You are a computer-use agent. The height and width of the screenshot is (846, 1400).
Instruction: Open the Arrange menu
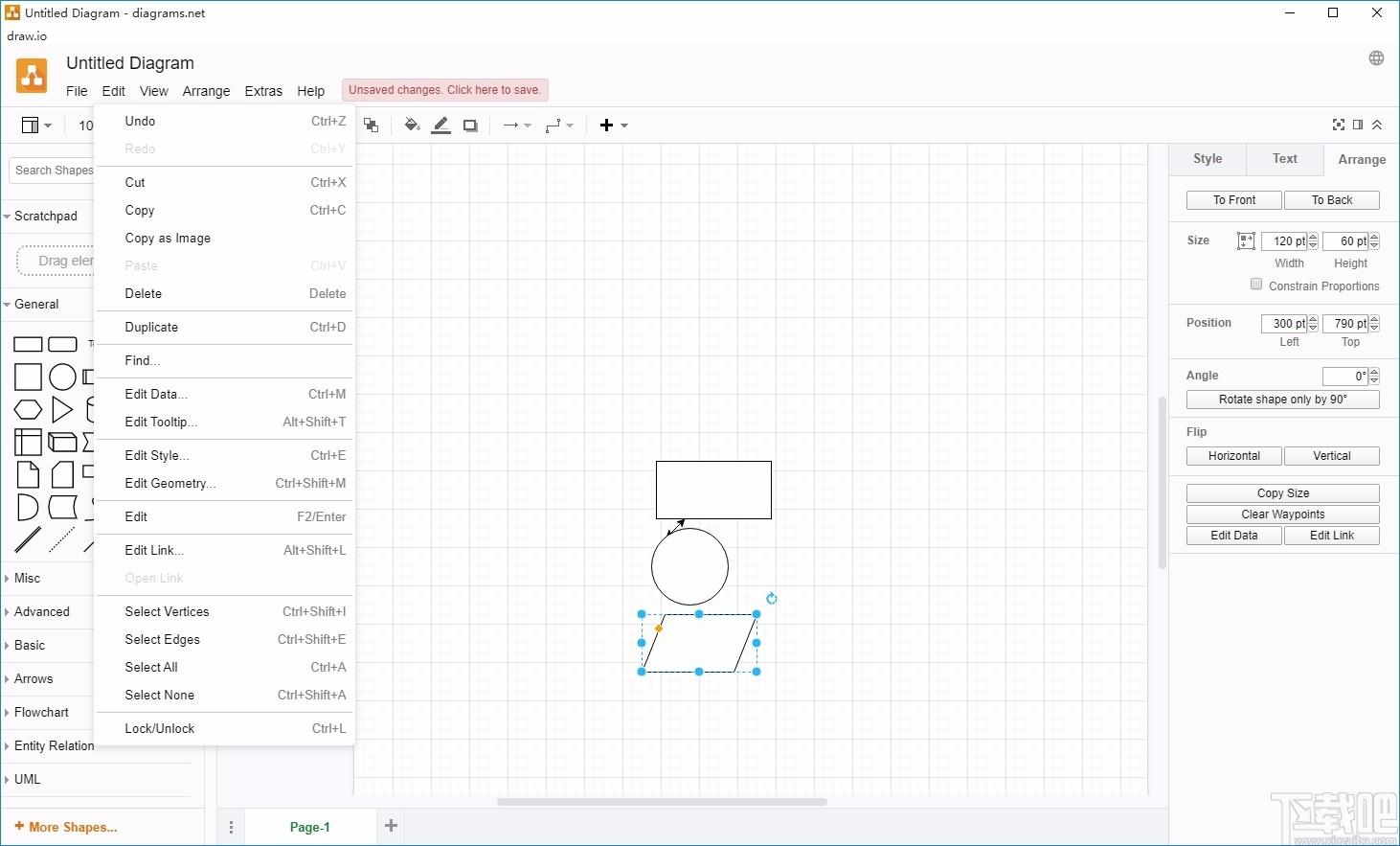click(206, 91)
